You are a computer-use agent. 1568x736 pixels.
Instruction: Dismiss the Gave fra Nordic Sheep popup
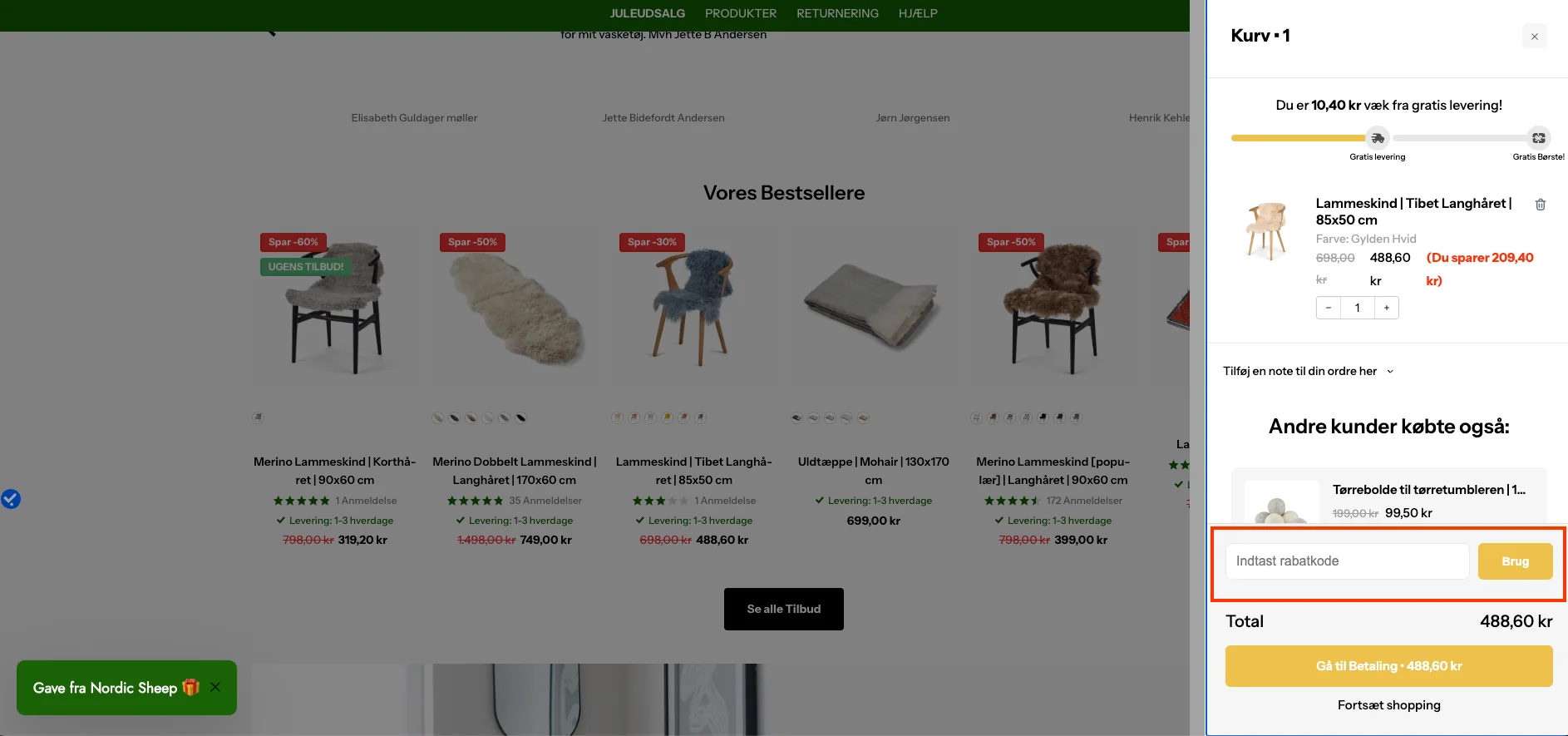point(215,687)
